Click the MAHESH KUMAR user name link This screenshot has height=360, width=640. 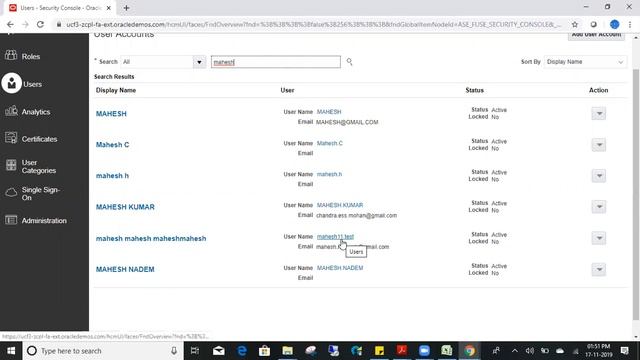click(340, 205)
